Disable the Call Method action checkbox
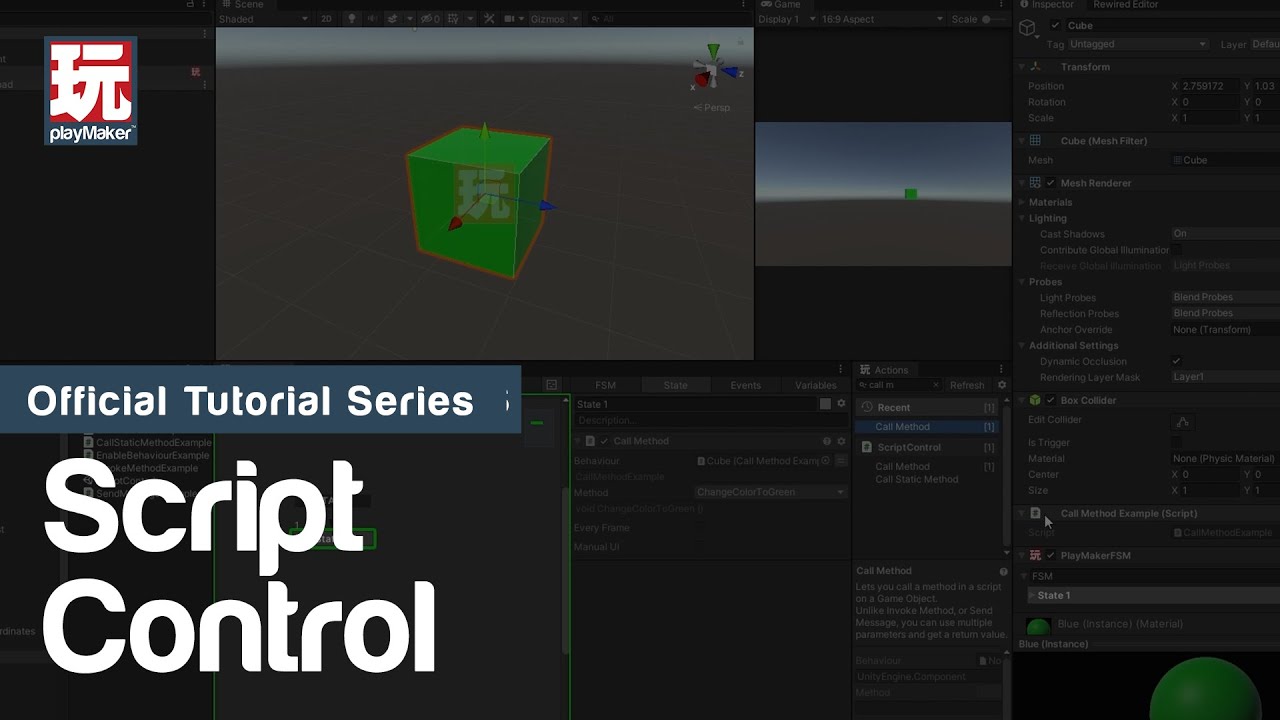Screen dimensions: 1280x720 (604, 441)
